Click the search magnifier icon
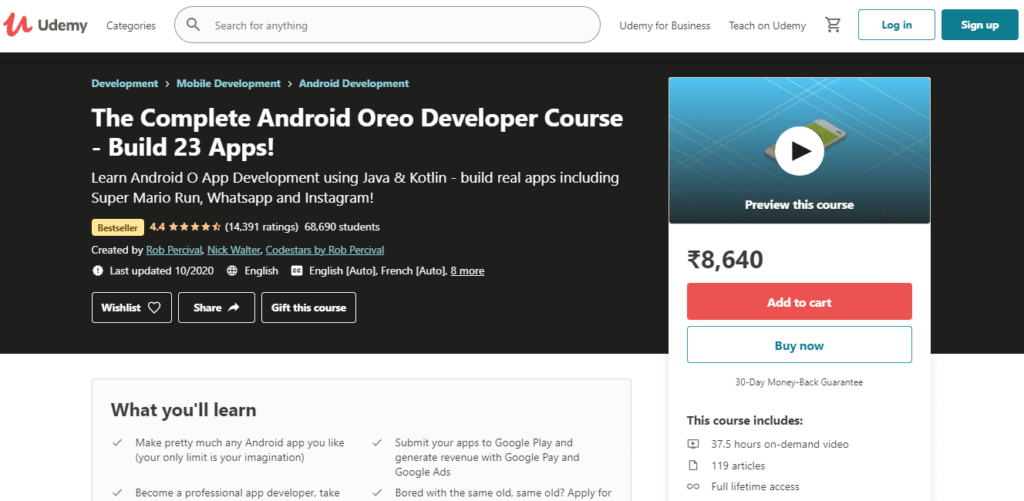The height and width of the screenshot is (501, 1024). coord(193,25)
